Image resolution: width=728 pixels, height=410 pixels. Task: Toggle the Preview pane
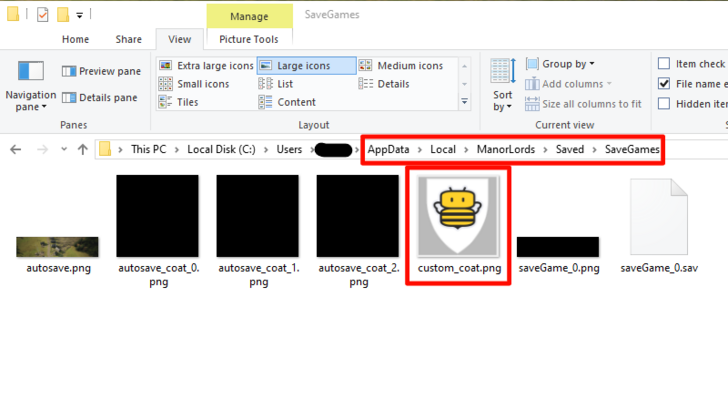pyautogui.click(x=101, y=71)
